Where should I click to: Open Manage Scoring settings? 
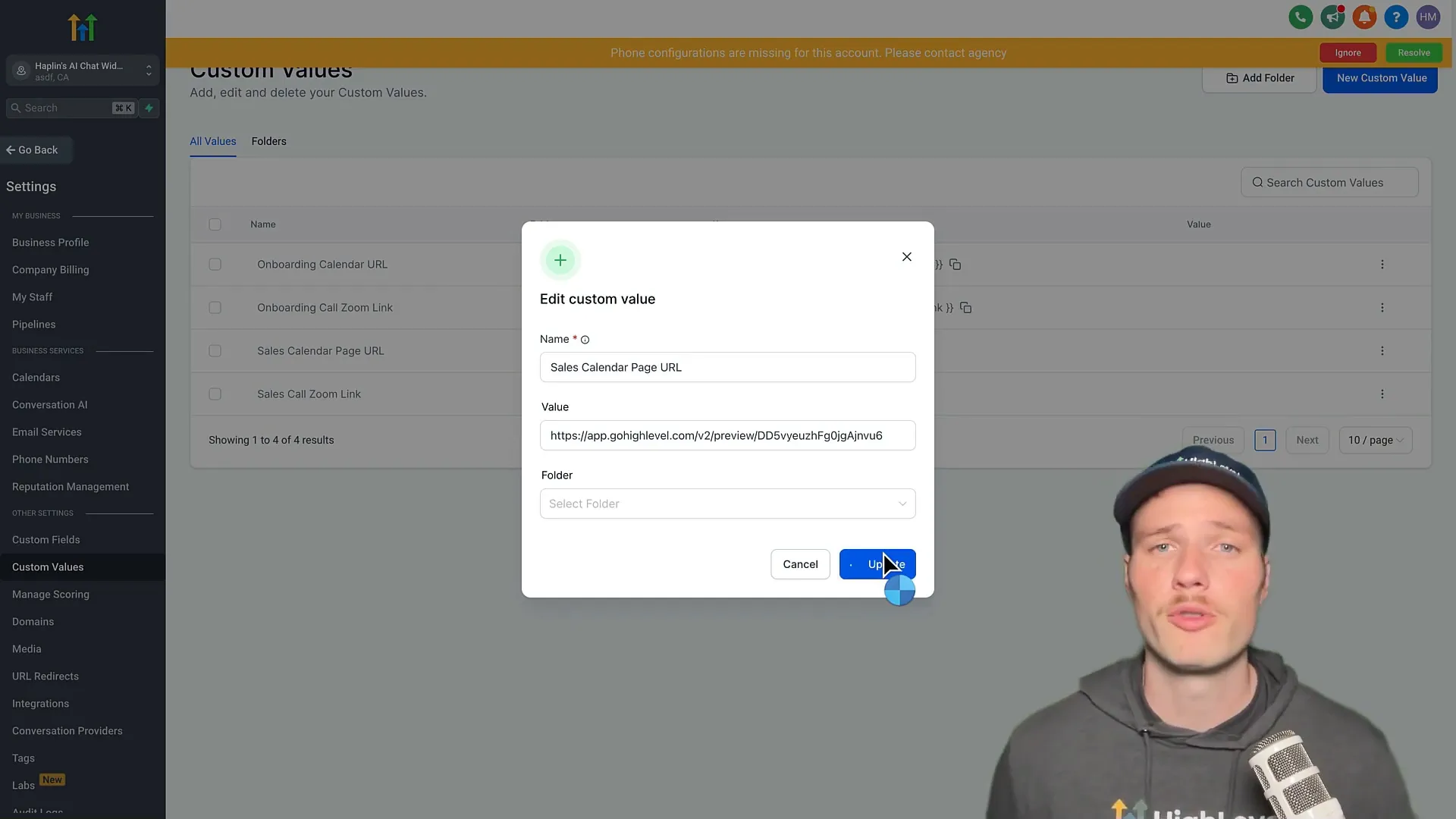coord(51,595)
